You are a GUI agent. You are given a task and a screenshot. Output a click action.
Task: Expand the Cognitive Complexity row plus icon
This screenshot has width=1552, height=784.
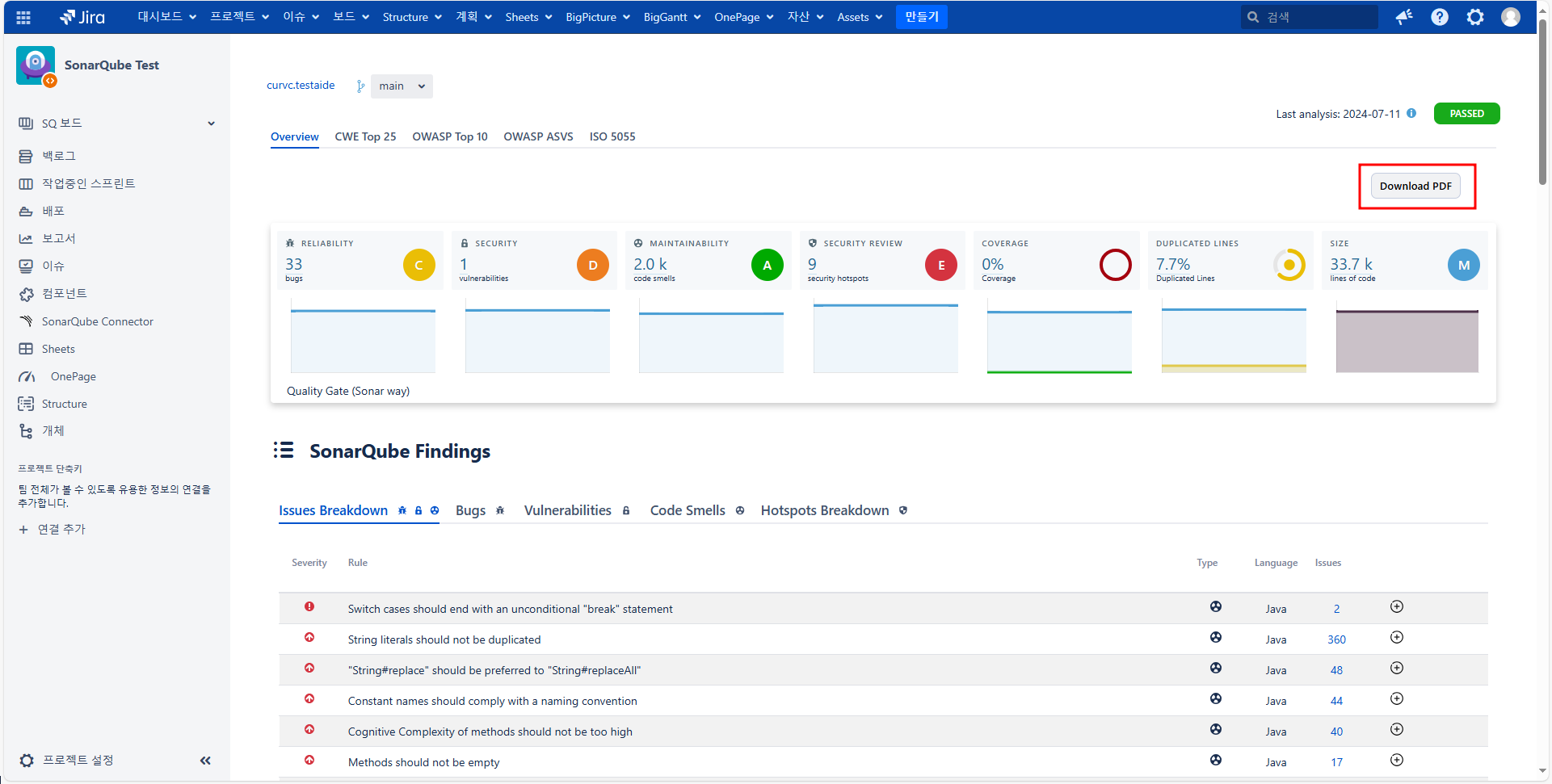[x=1397, y=729]
